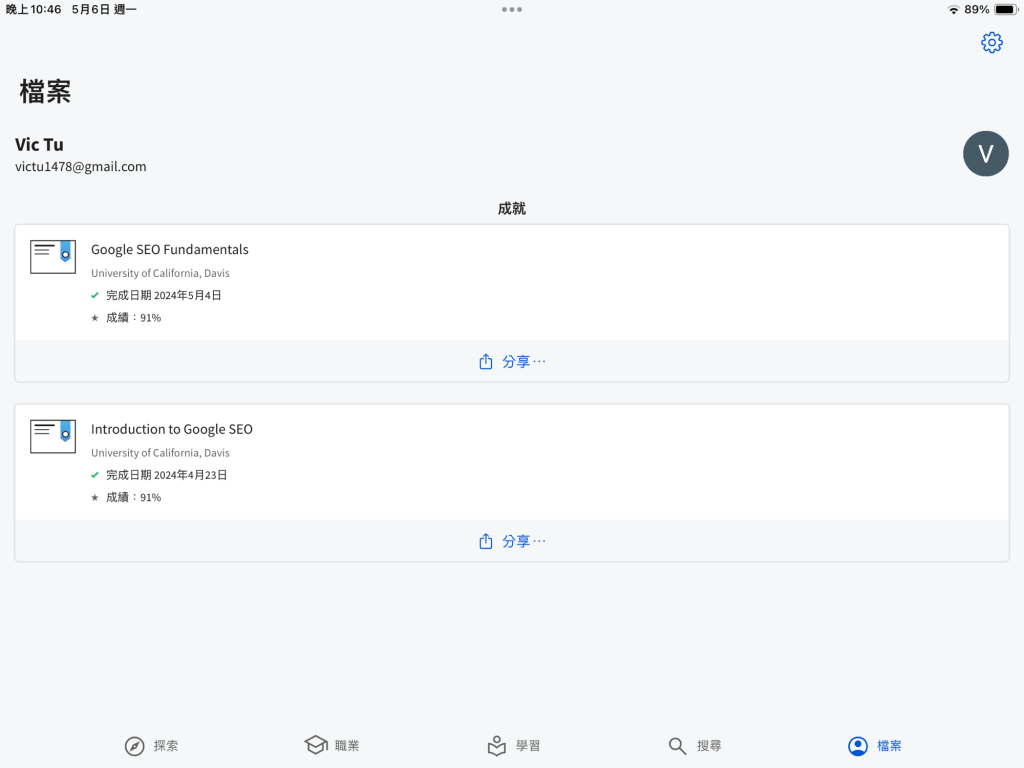Tap the victu1478@gmail.com email text
Viewport: 1024px width, 768px height.
coord(80,167)
